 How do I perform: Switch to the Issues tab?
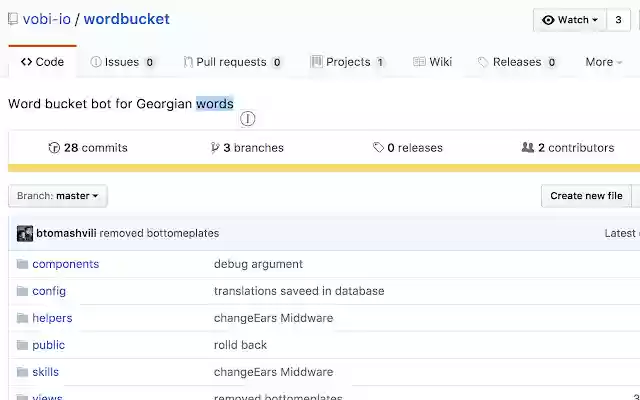coord(122,62)
